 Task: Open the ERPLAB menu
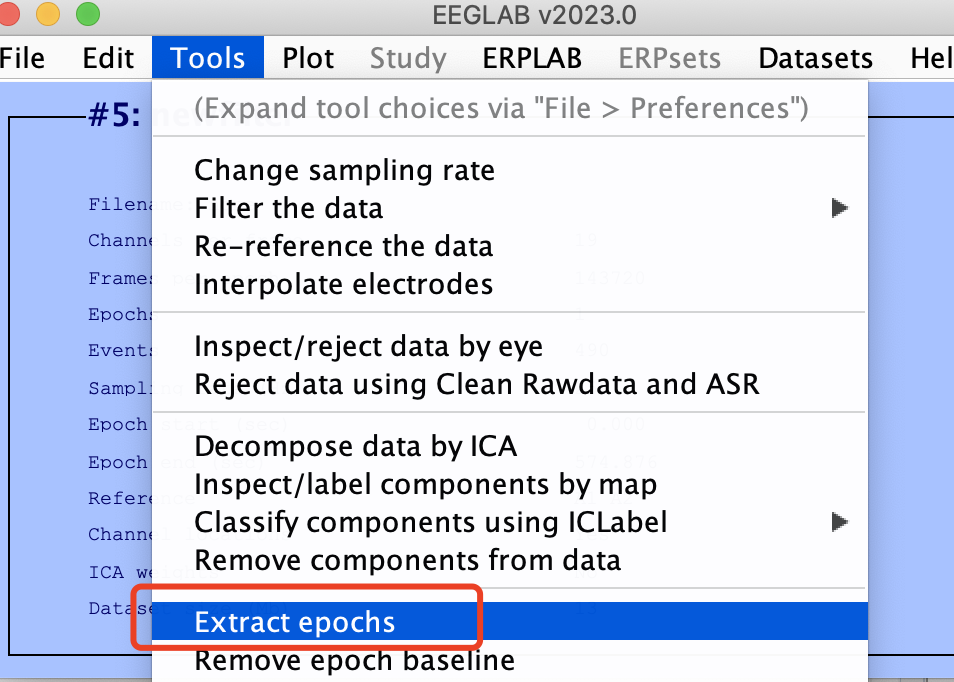coord(531,58)
